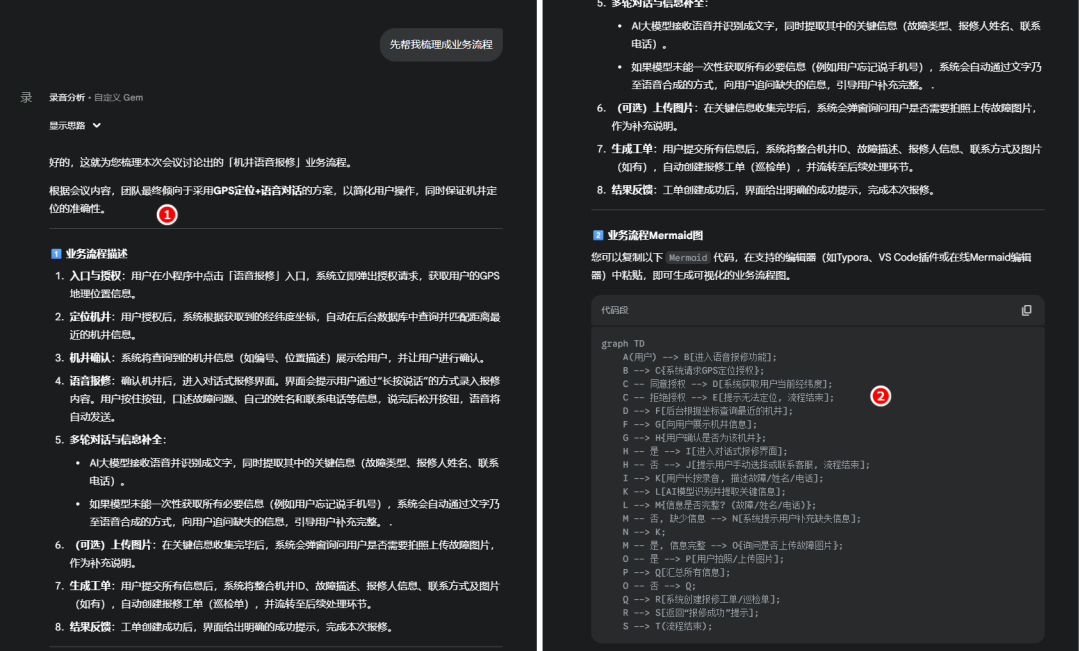
Task: Click the 业务流程描述 section heading
Action: point(96,254)
